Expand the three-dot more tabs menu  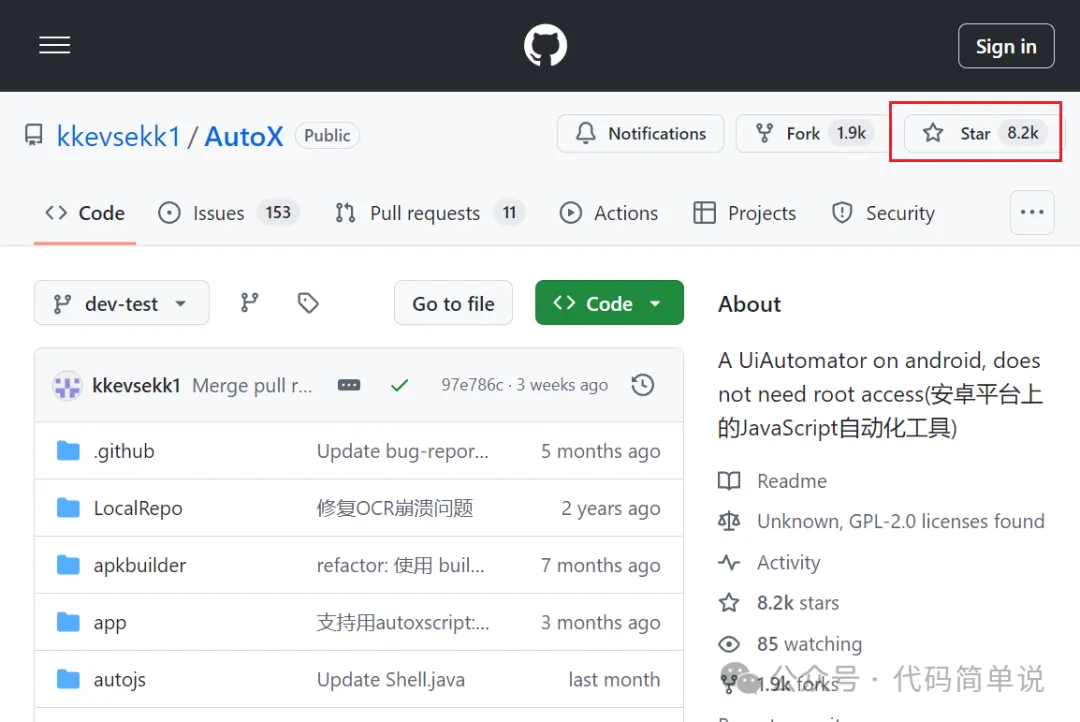[x=1032, y=212]
